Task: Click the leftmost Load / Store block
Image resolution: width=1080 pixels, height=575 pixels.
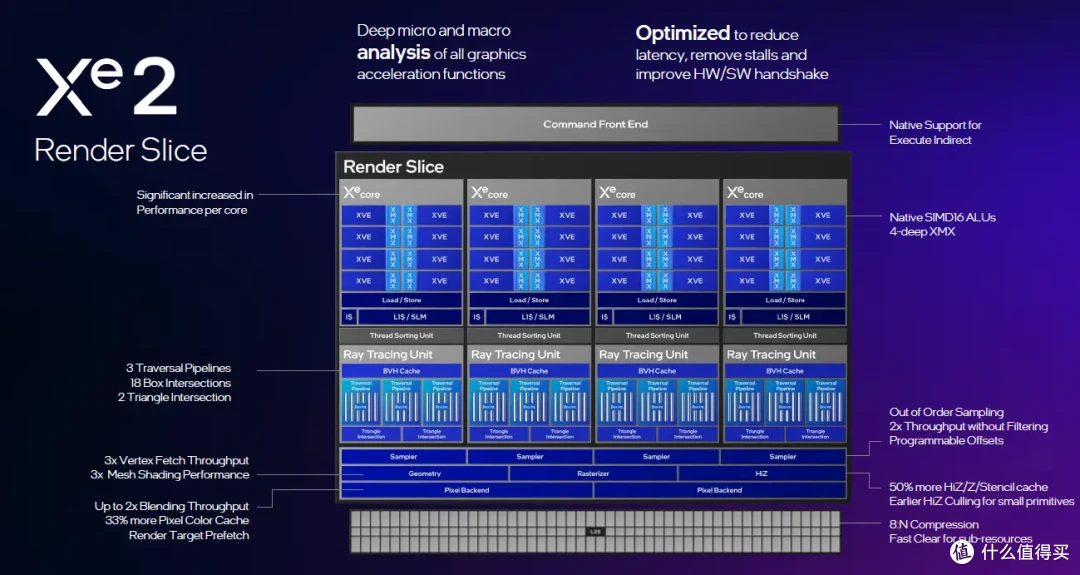Action: pyautogui.click(x=402, y=300)
